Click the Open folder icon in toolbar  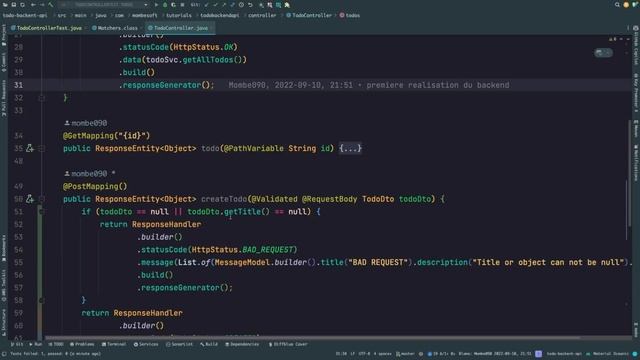tap(5, 4)
